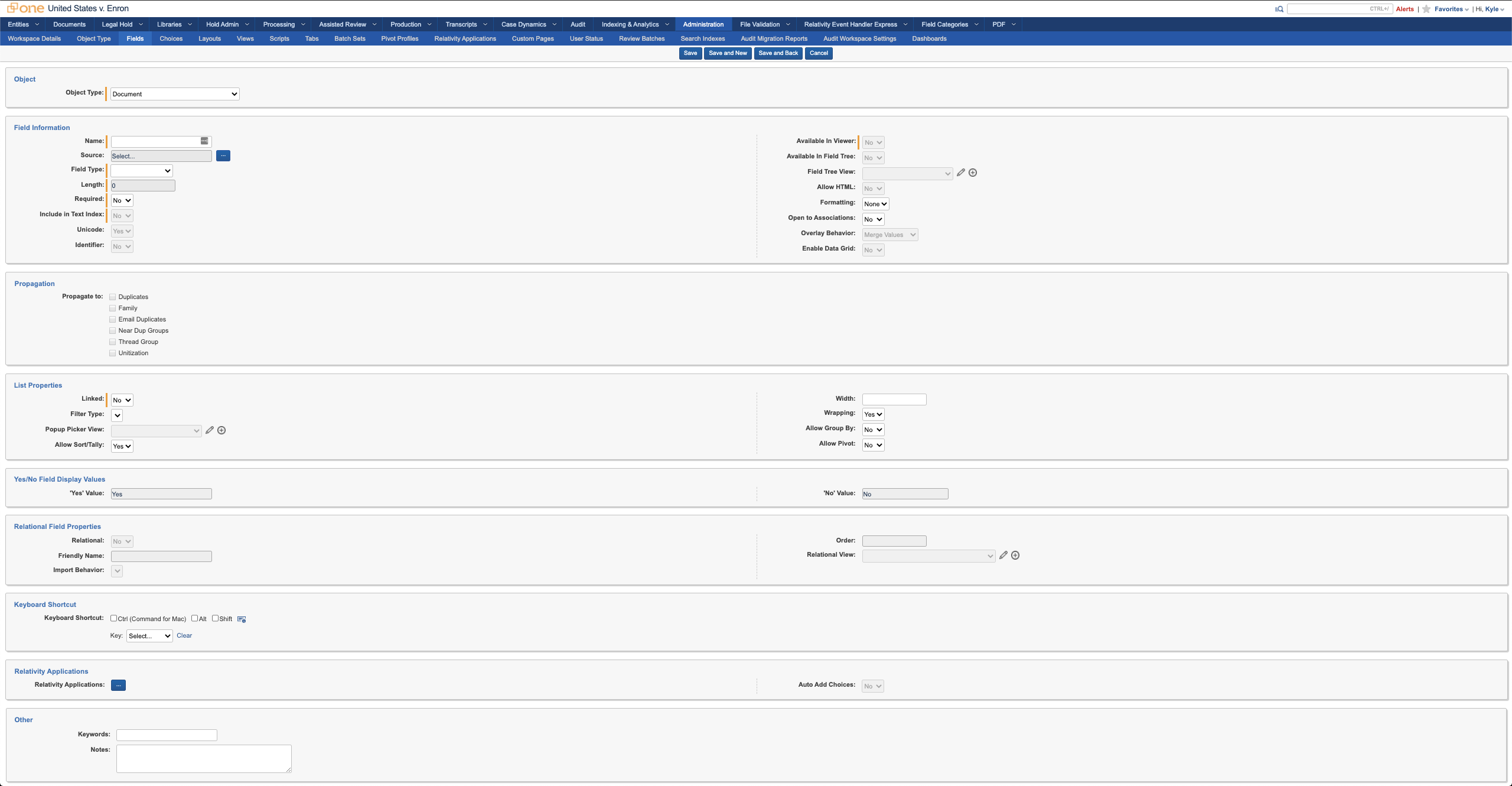Open the Formatting dropdown
This screenshot has height=786, width=1512.
point(876,204)
